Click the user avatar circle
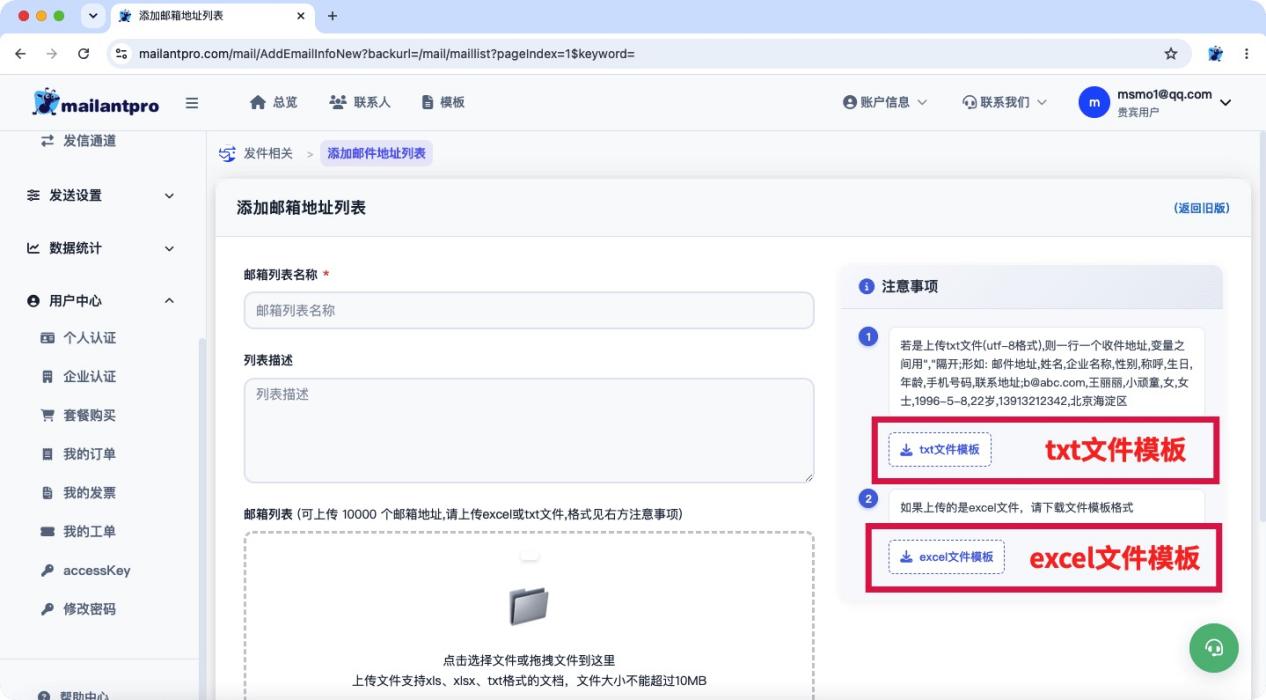The image size is (1266, 700). click(1094, 102)
